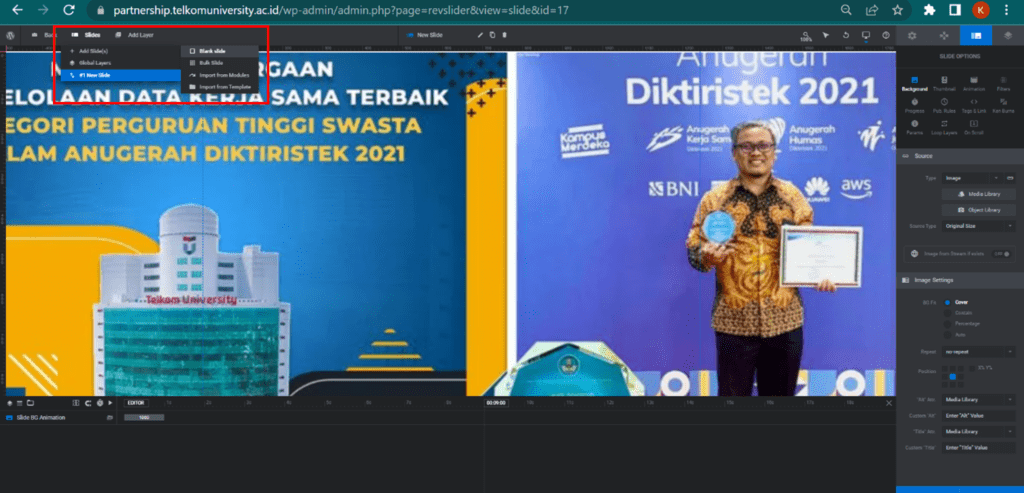This screenshot has width=1024, height=493.
Task: Click the Custom "Alt" value field
Action: [x=978, y=415]
